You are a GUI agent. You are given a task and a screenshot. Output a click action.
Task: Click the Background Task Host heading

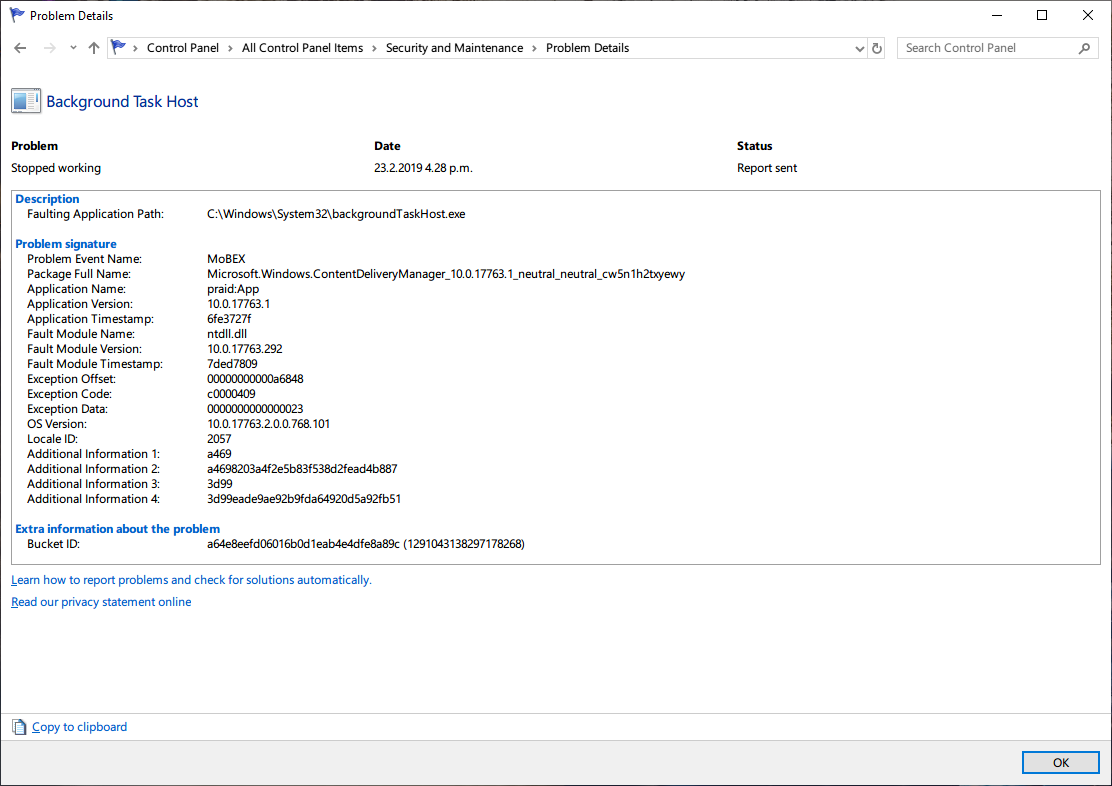coord(122,101)
